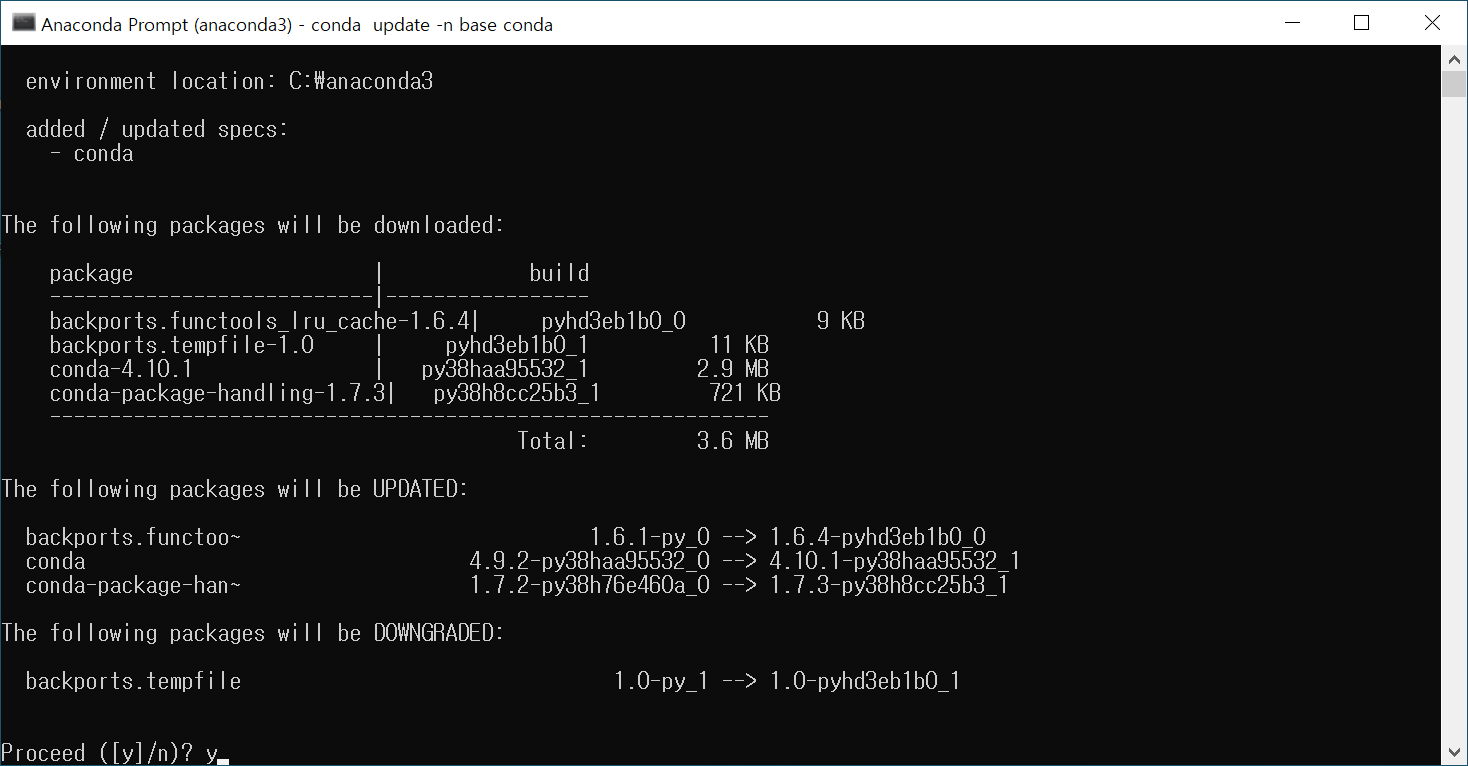The height and width of the screenshot is (766, 1468).
Task: Click the '1.7.2-py38h76e460a_0' old version
Action: tap(590, 585)
